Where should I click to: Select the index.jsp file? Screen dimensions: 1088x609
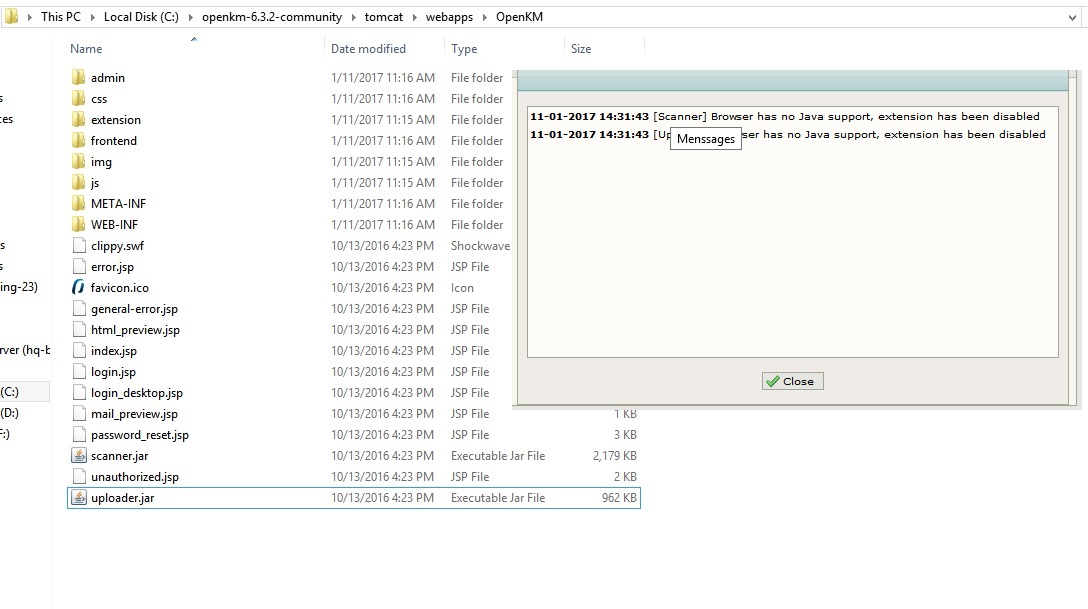click(113, 351)
